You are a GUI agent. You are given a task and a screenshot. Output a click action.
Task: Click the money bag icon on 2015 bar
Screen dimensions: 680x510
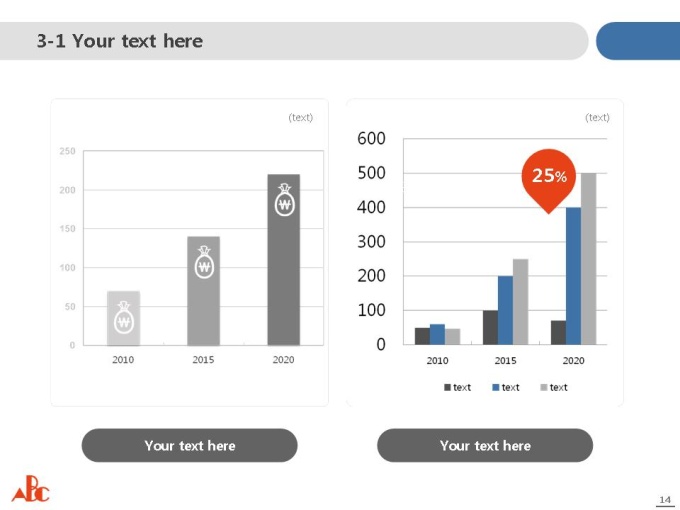[204, 262]
